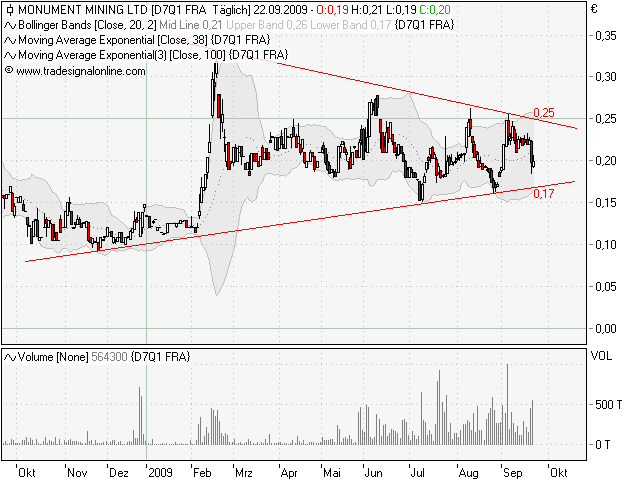Click the 0,30 price axis value

point(606,77)
